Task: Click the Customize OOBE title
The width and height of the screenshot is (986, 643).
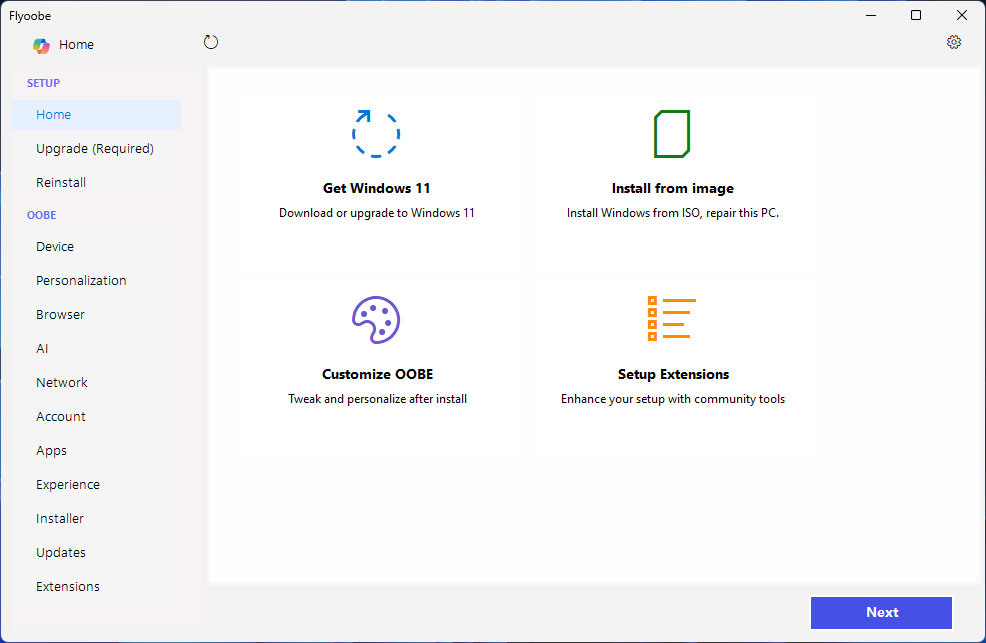Action: pyautogui.click(x=377, y=374)
